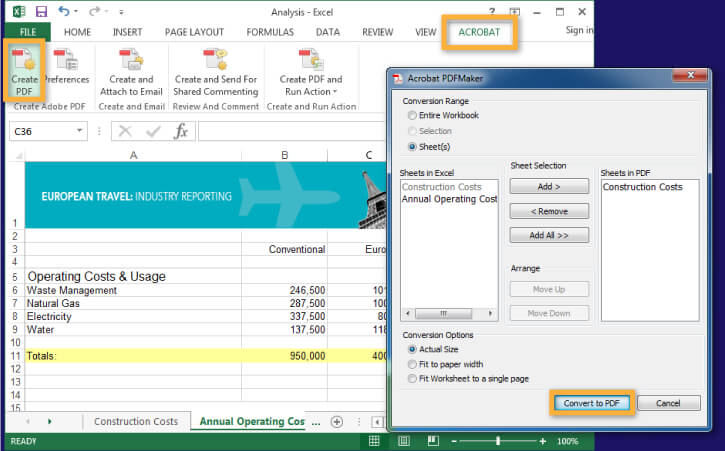
Task: Select the Selection radio button
Action: (x=412, y=131)
